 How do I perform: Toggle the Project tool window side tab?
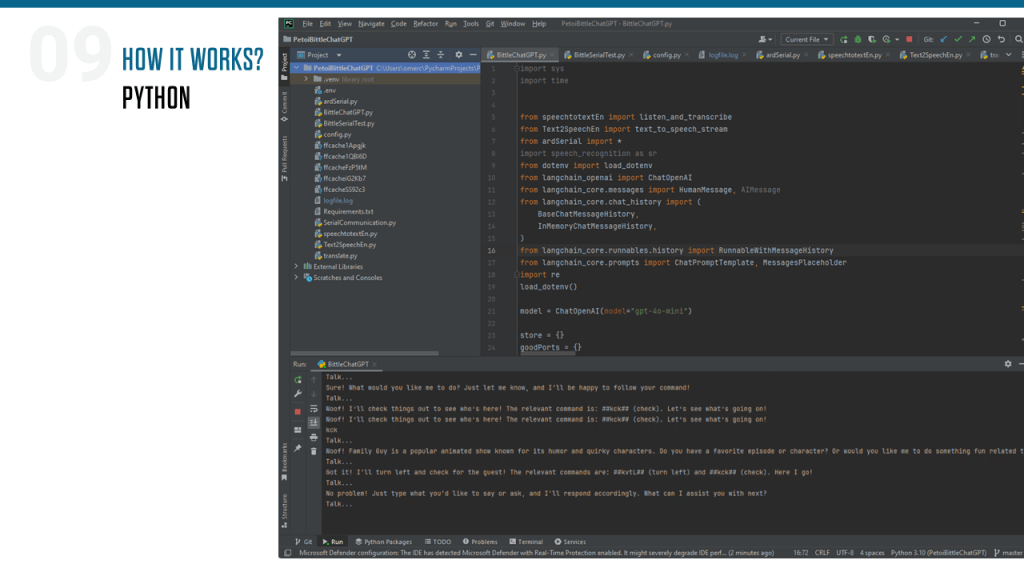284,63
